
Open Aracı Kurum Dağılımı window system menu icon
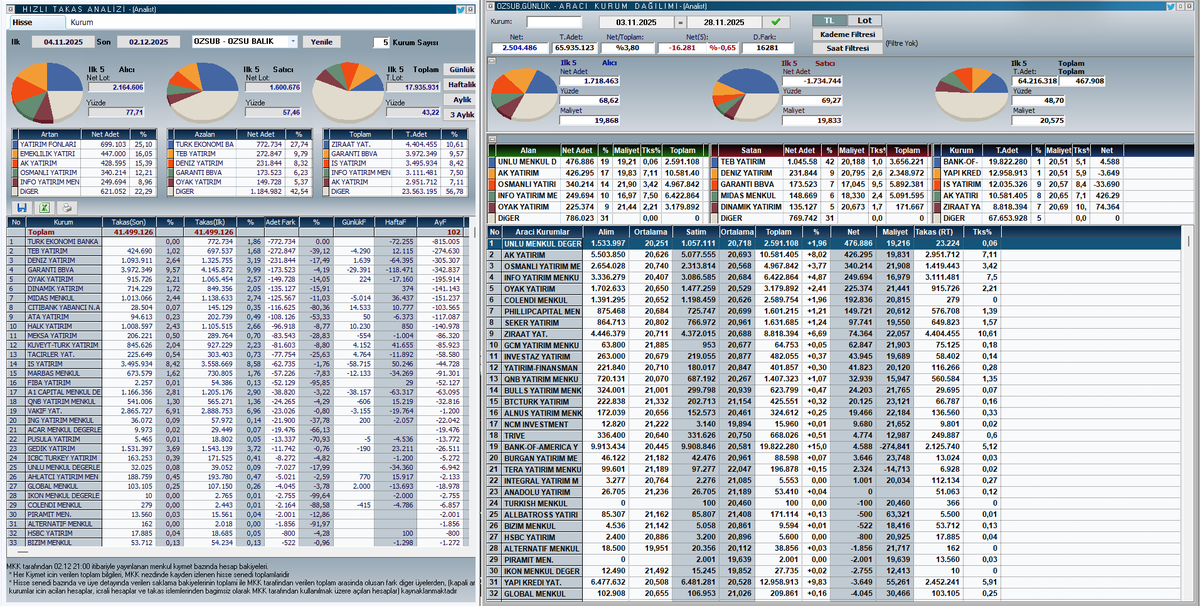[x=489, y=6]
